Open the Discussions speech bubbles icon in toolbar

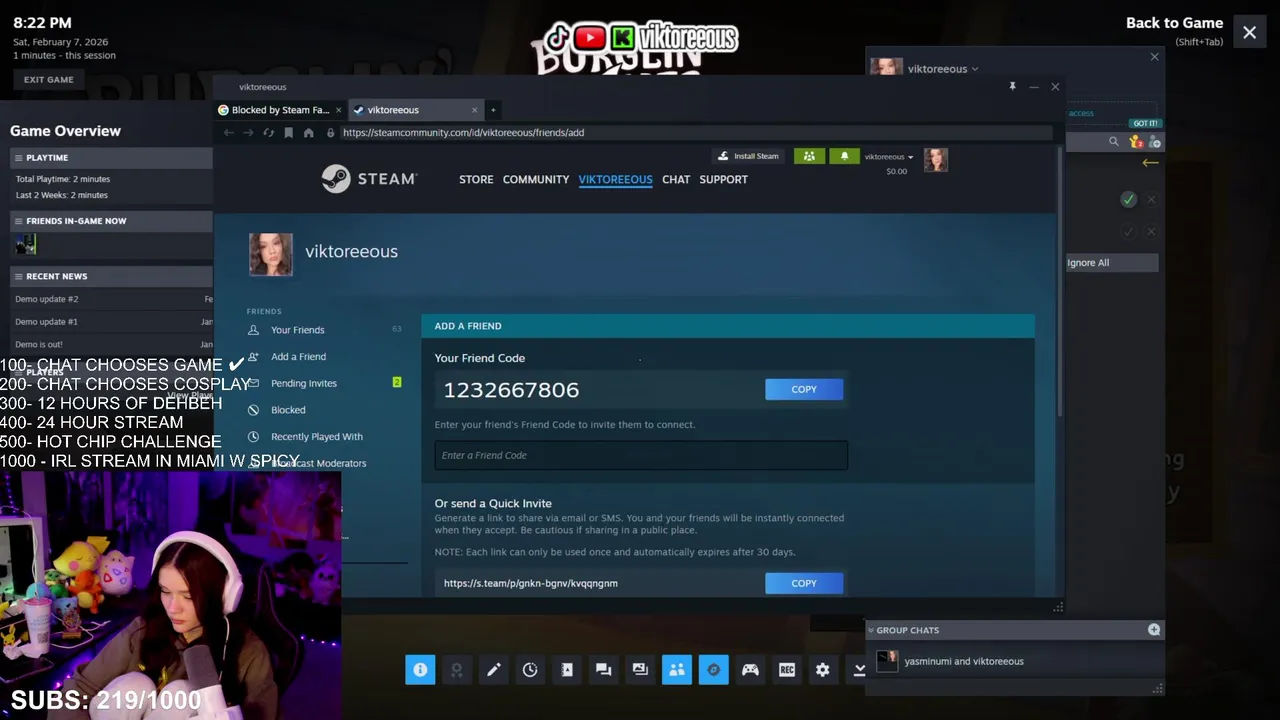pyautogui.click(x=603, y=670)
